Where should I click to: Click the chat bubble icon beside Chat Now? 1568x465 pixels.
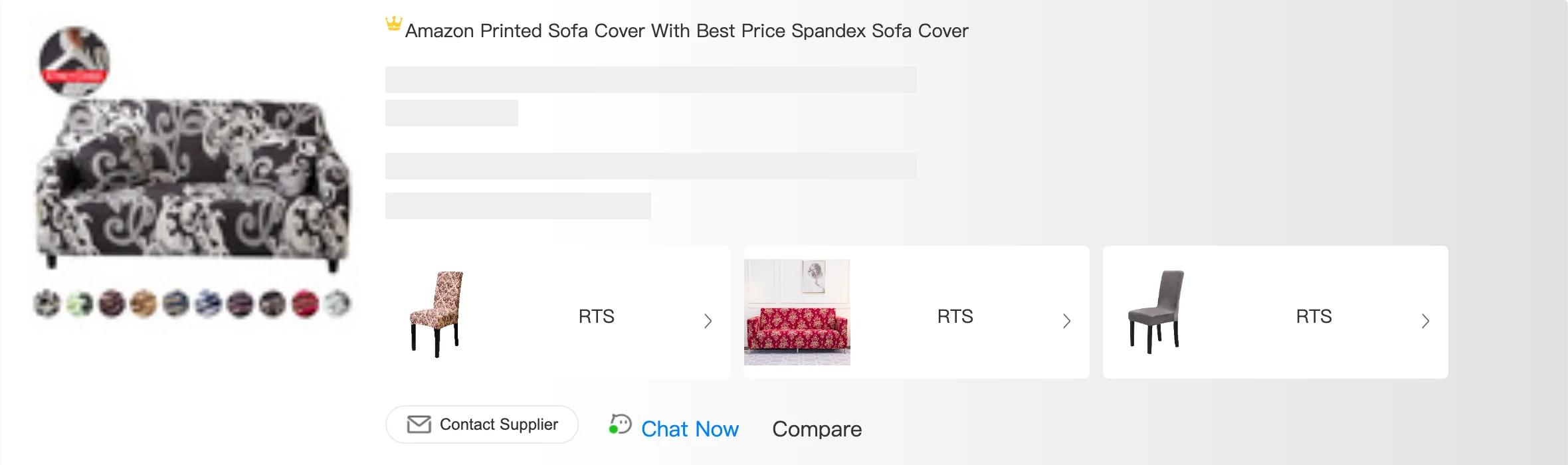point(620,424)
